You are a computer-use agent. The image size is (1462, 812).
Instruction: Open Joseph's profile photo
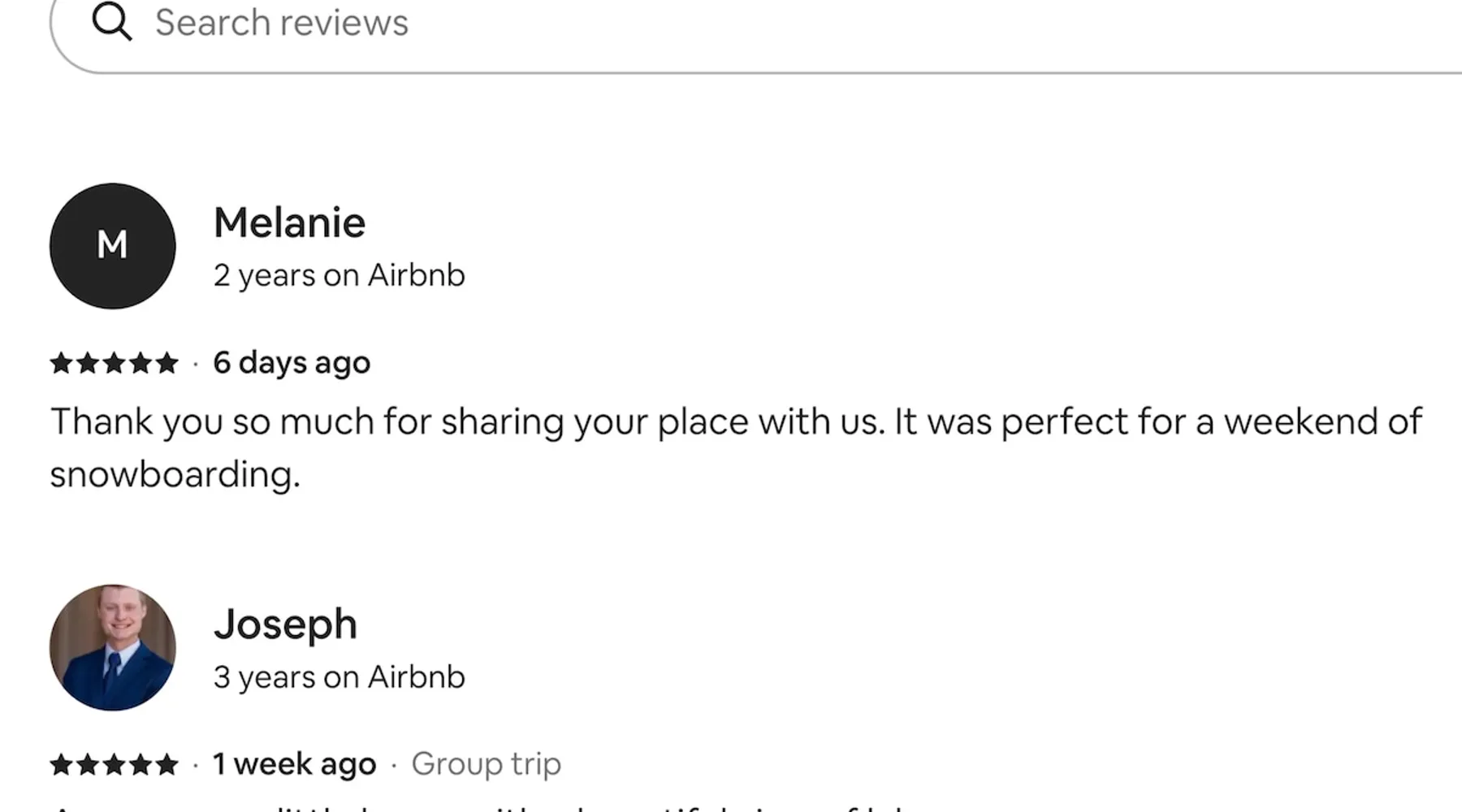point(112,647)
